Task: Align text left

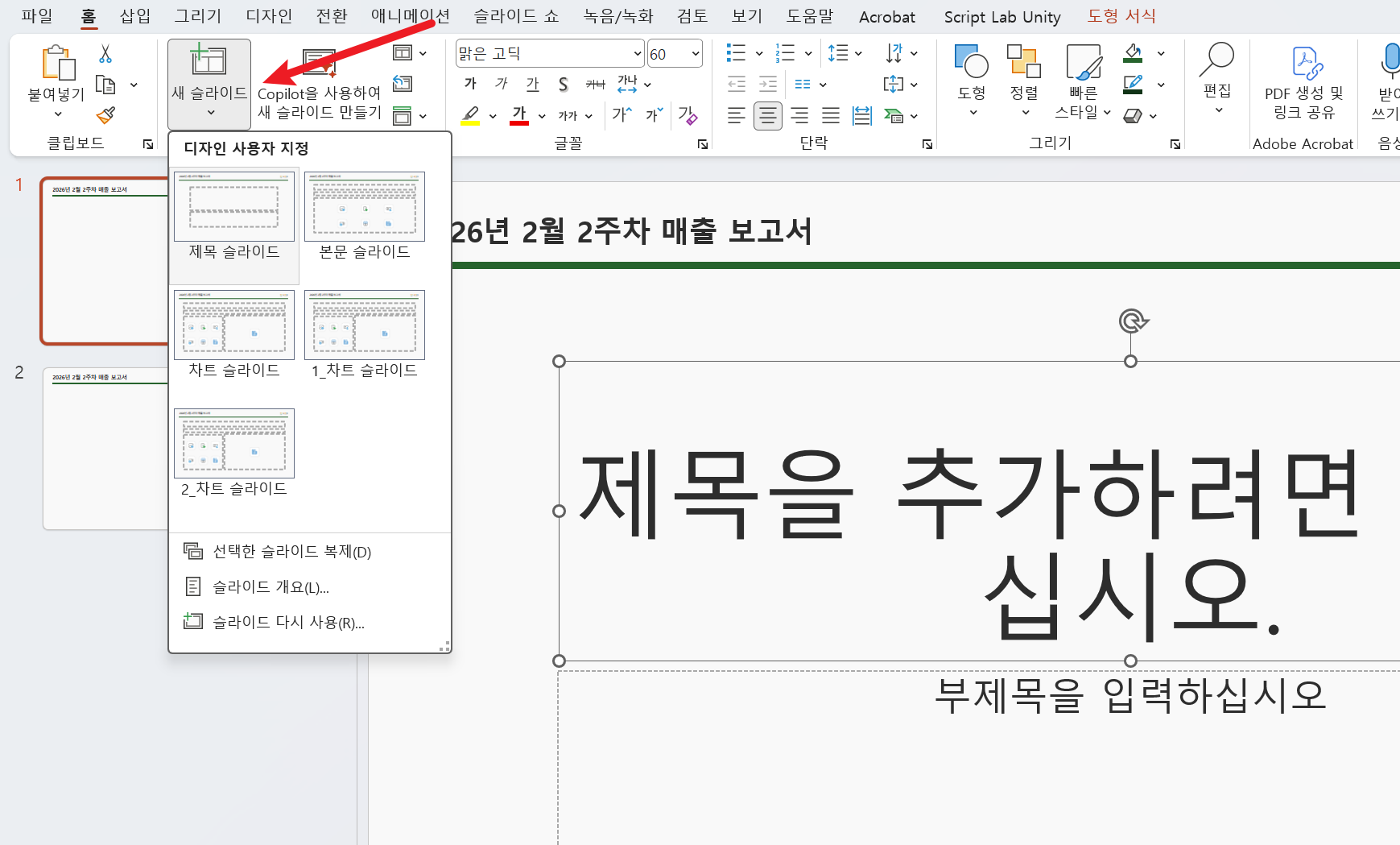Action: (737, 115)
